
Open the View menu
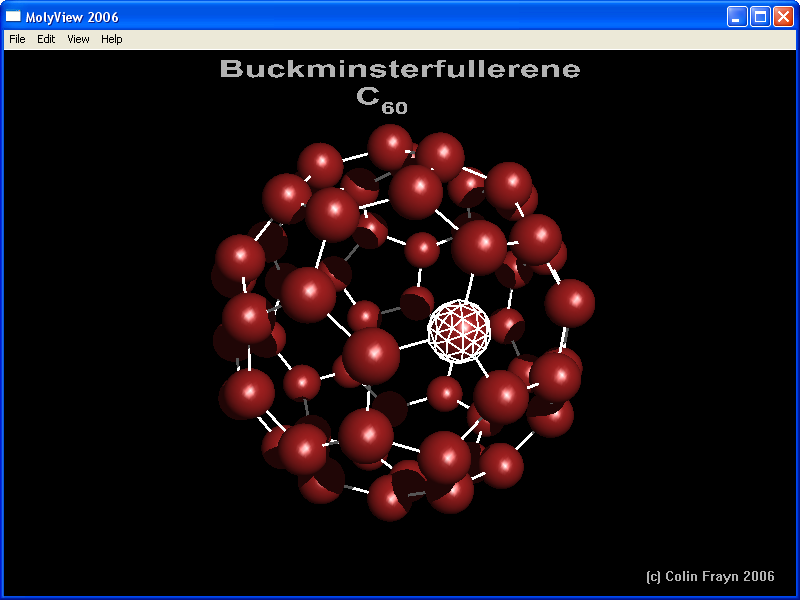[x=78, y=39]
